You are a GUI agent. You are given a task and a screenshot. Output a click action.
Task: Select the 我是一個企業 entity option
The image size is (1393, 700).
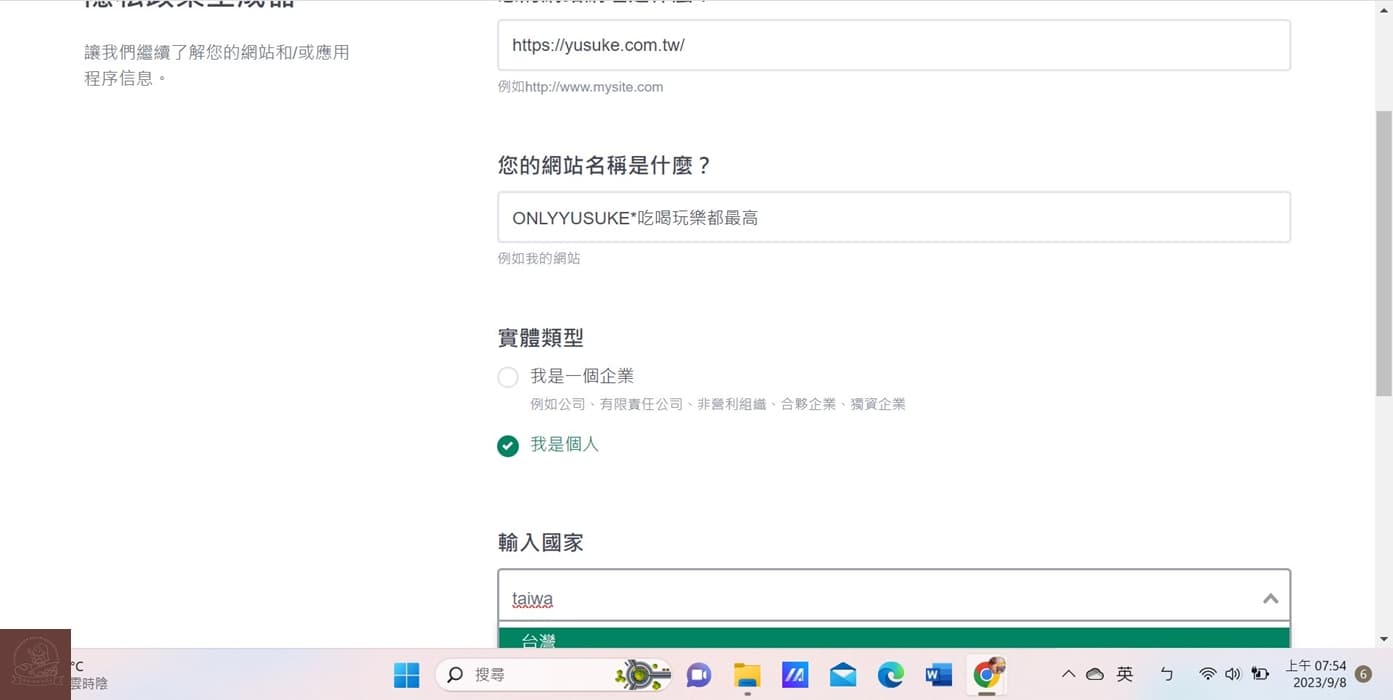[508, 377]
